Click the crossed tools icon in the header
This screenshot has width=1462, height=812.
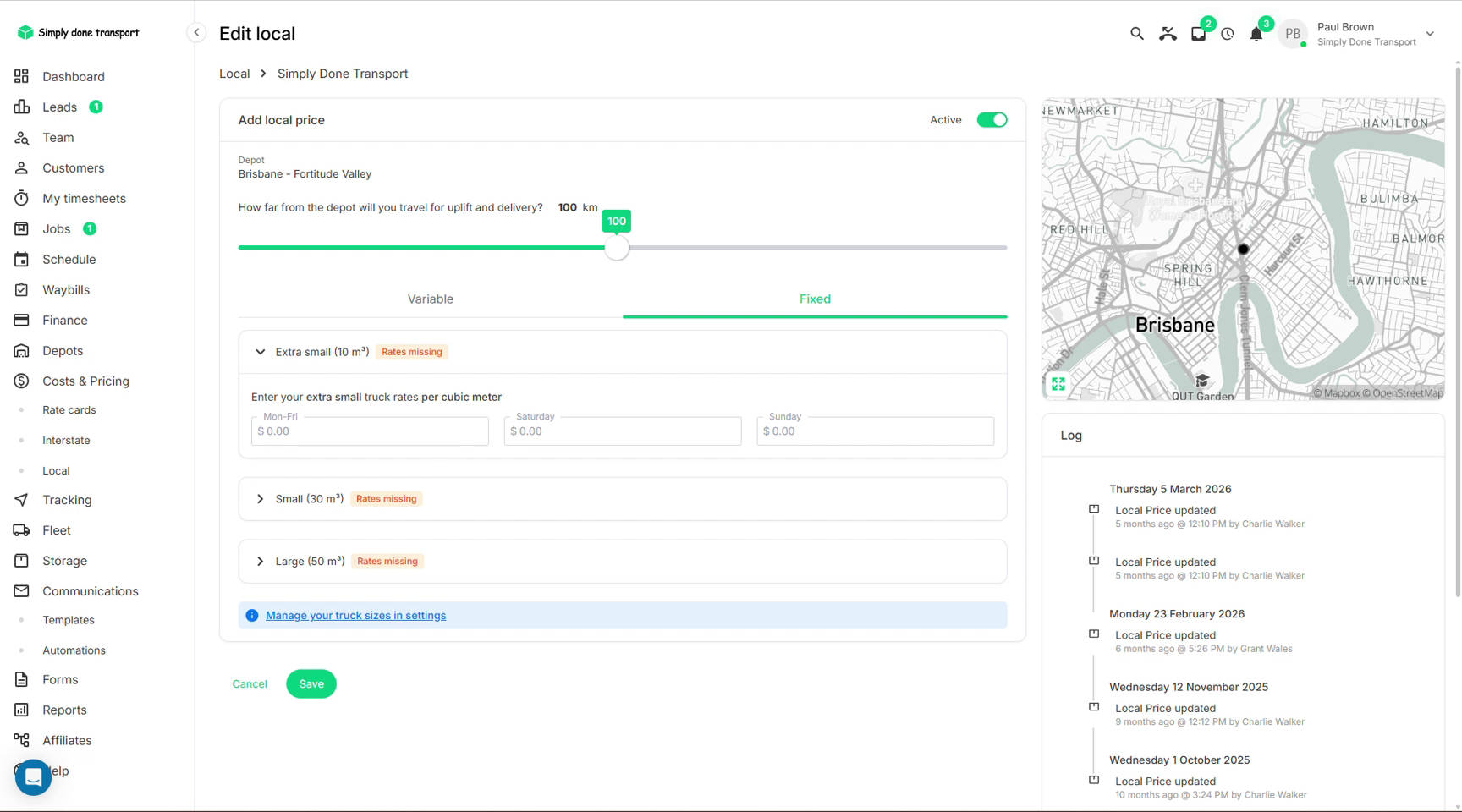point(1168,34)
